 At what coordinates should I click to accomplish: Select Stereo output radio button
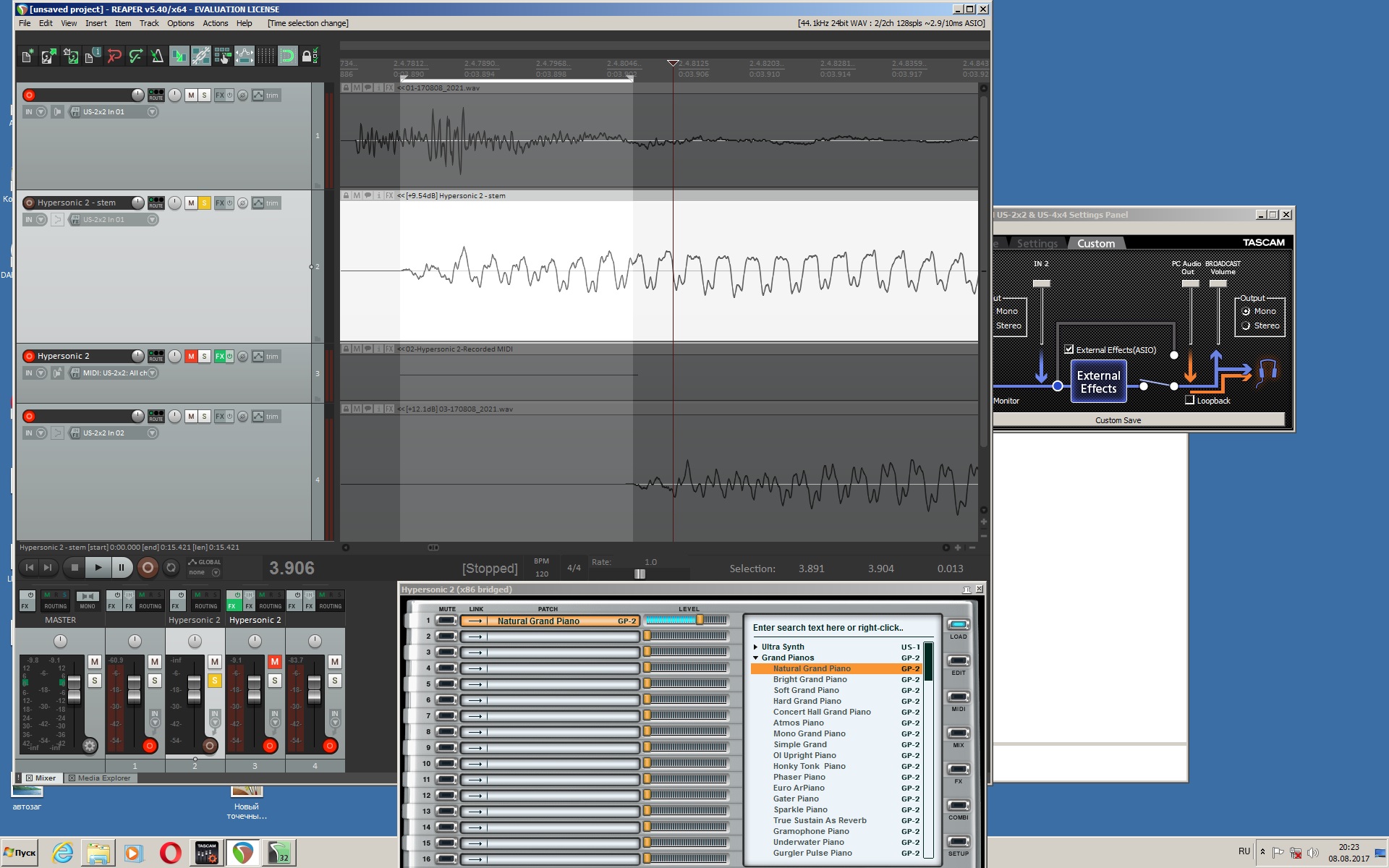[x=1246, y=325]
